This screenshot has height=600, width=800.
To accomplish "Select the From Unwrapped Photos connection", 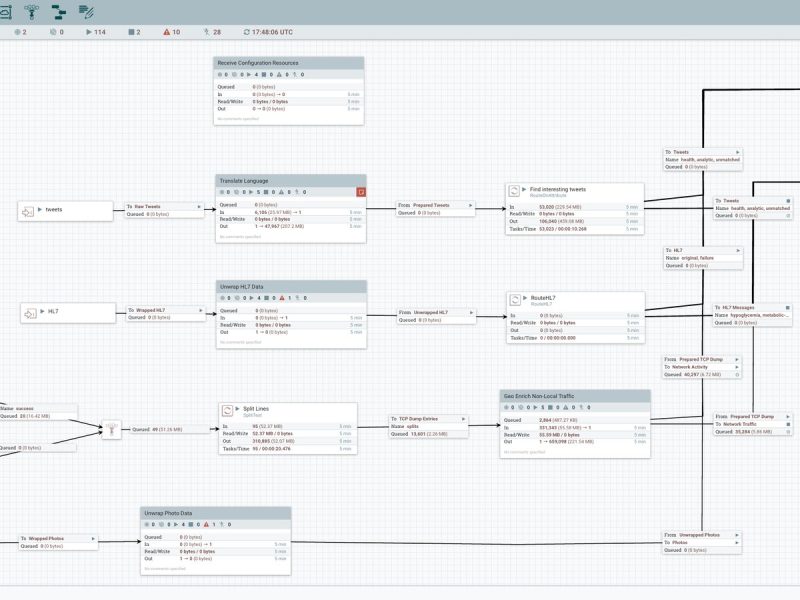I will click(x=702, y=542).
